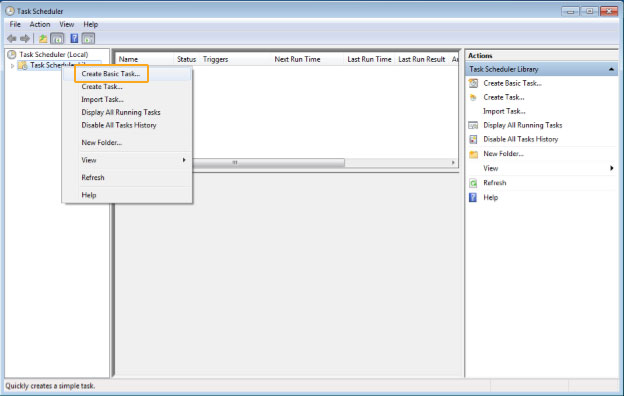Click the Task Scheduler title bar clock icon
This screenshot has height=396, width=625.
point(10,11)
